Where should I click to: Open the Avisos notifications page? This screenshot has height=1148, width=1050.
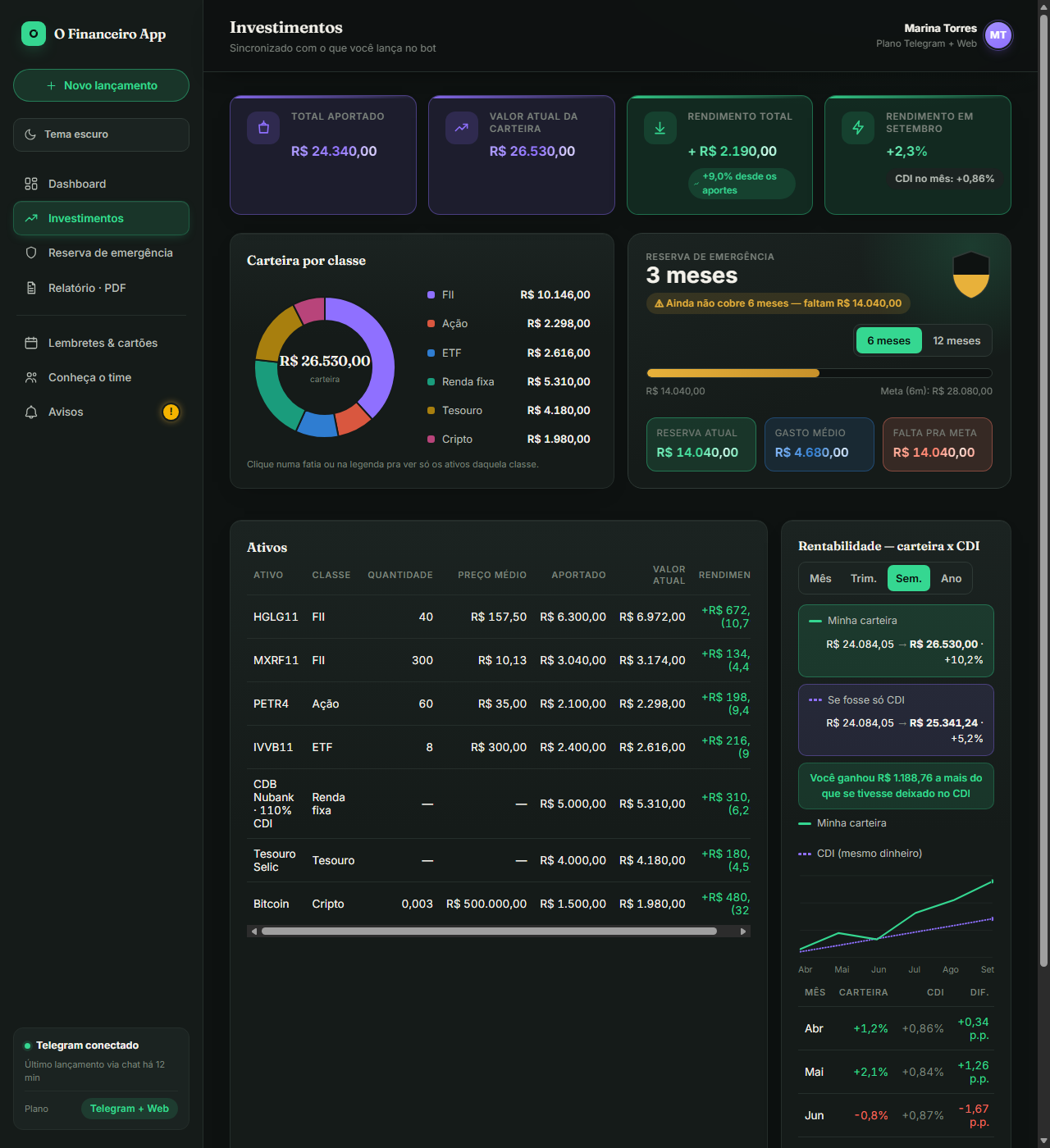point(101,412)
